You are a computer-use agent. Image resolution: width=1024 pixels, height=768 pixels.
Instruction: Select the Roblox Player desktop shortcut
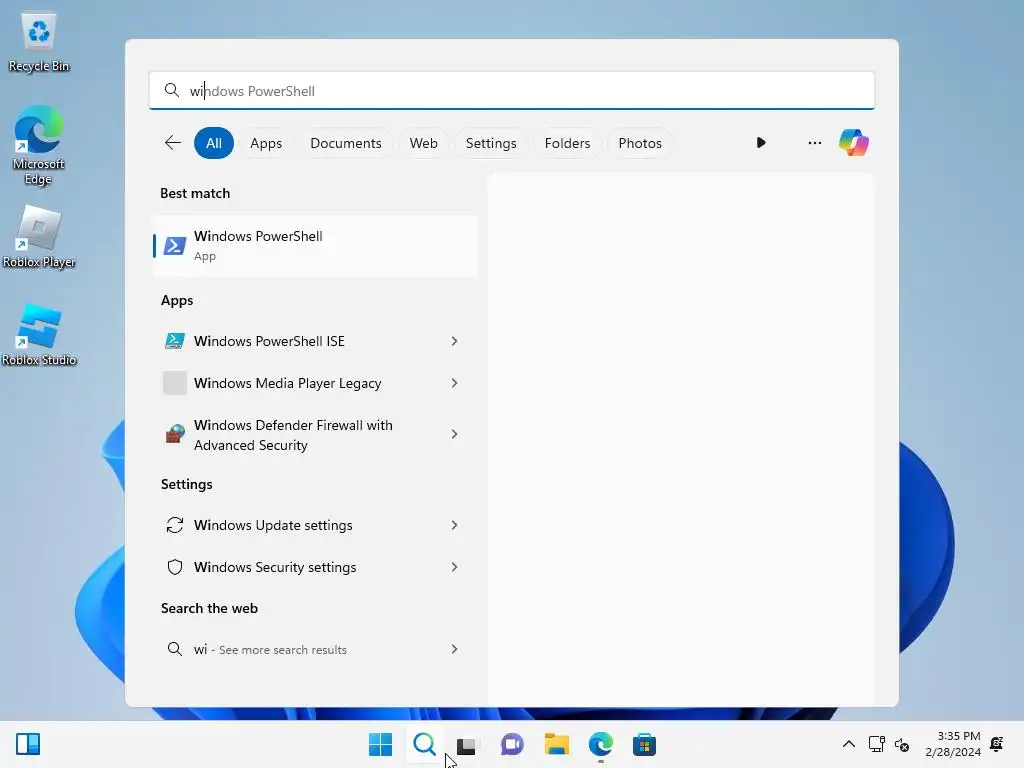(x=39, y=236)
